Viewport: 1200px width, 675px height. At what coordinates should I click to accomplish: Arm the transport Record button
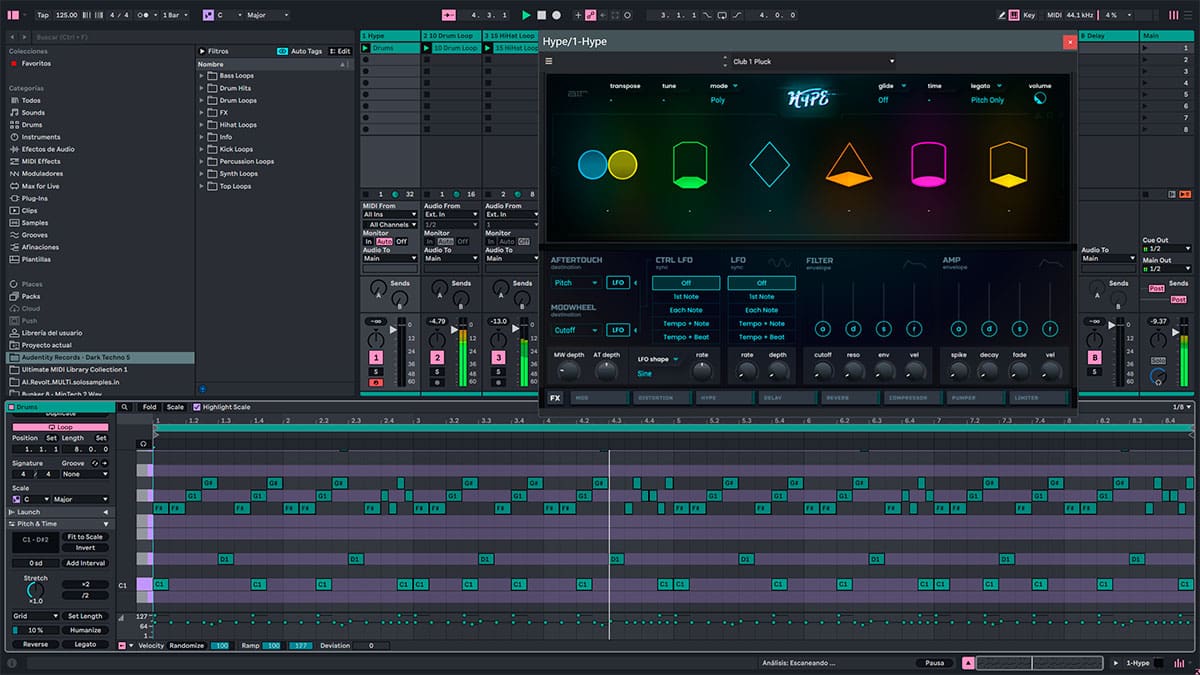556,15
